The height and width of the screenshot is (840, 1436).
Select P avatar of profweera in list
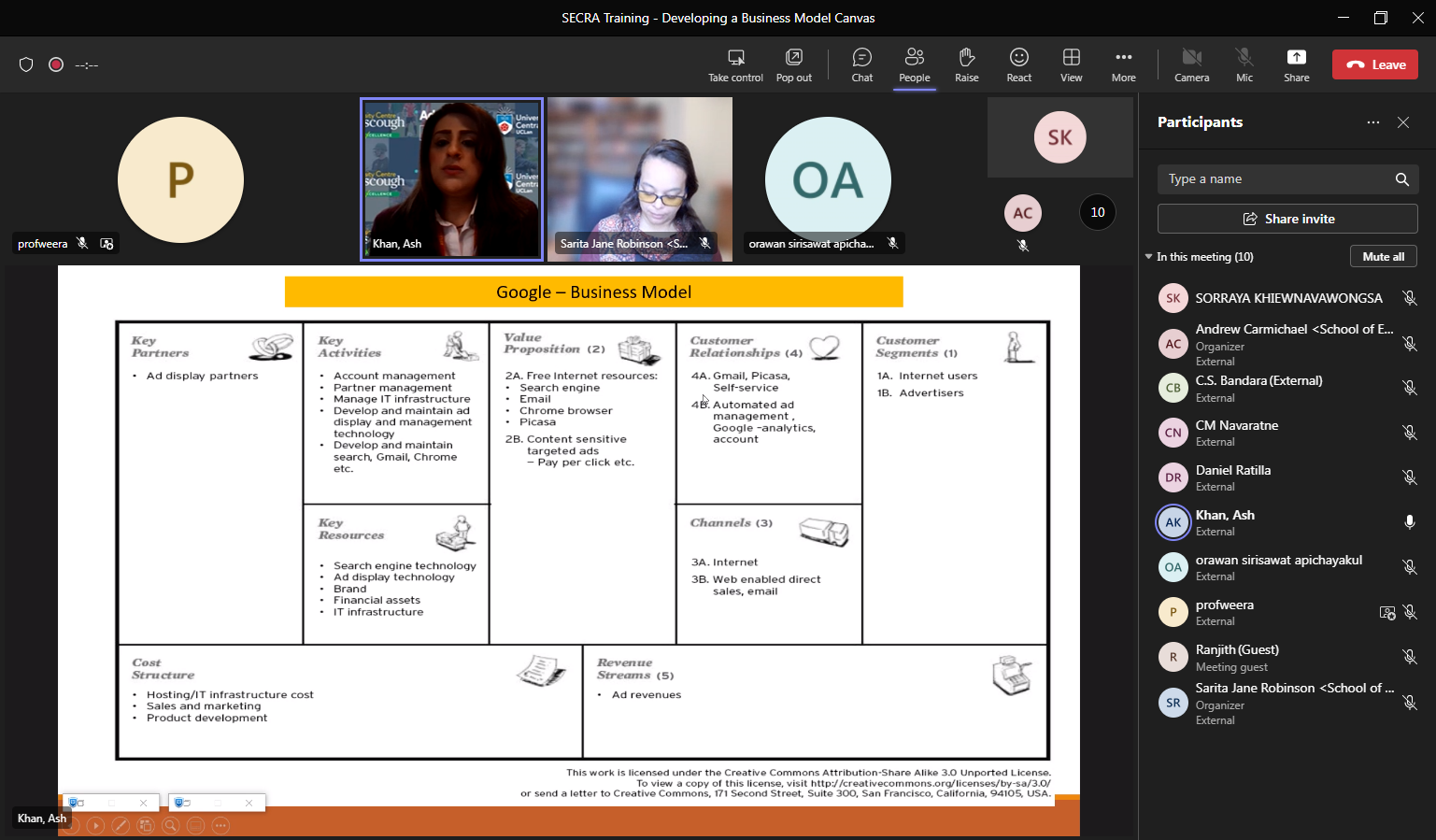1173,612
